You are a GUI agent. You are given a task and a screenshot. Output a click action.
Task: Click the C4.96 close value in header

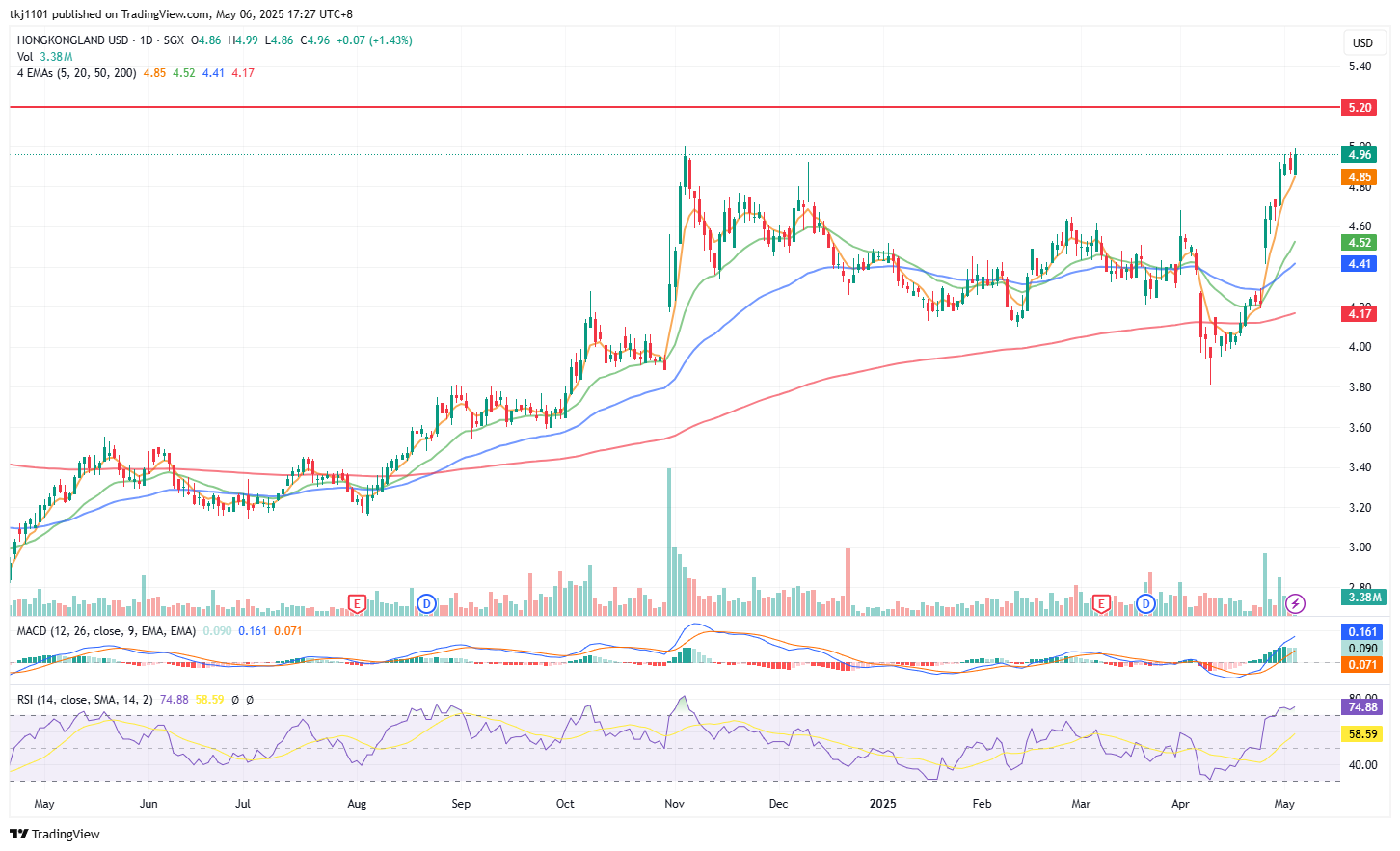coord(315,40)
